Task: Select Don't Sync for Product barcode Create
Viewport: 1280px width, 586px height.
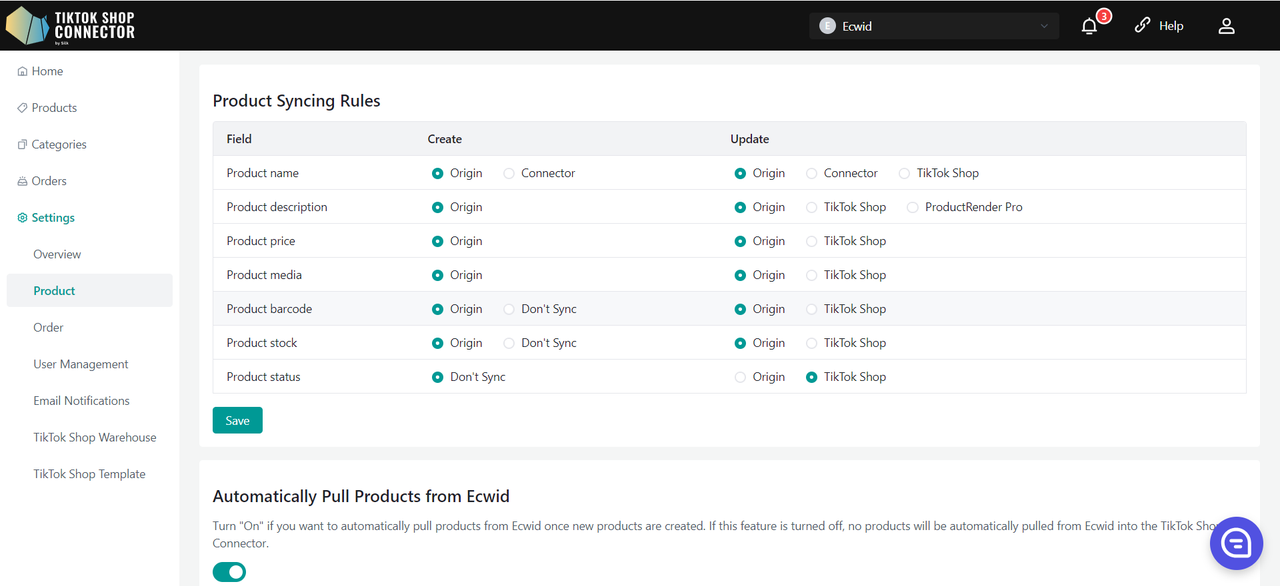Action: (510, 309)
